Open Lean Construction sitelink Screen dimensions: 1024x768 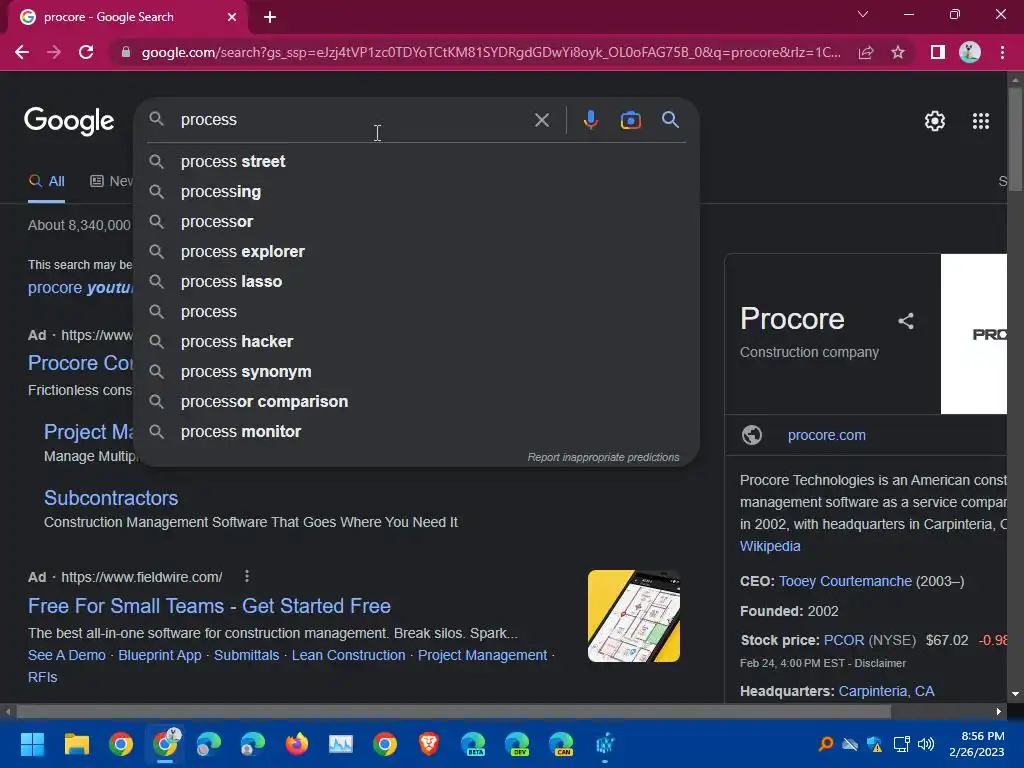pyautogui.click(x=348, y=655)
